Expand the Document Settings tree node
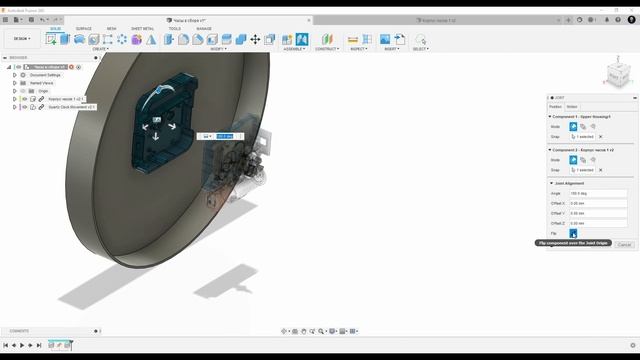 tap(15, 75)
